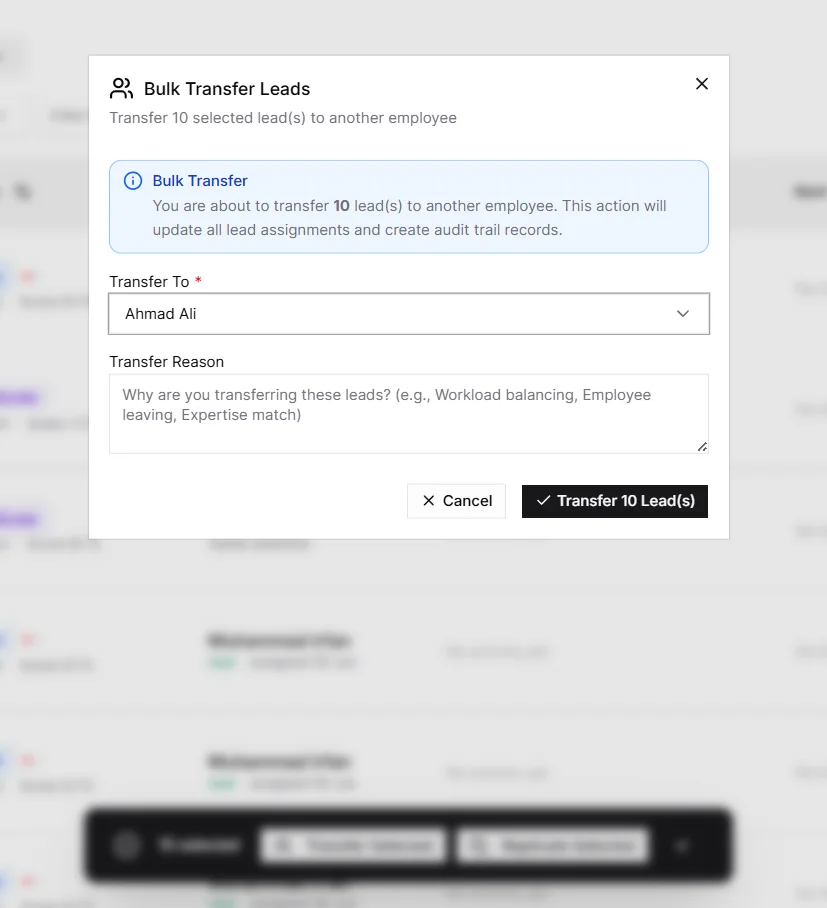Click the text area resize handle
This screenshot has height=908, width=827.
pyautogui.click(x=702, y=446)
